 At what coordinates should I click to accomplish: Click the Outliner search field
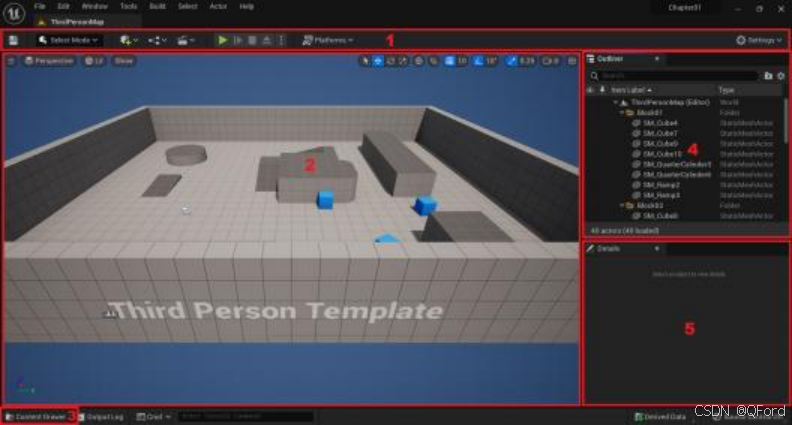tap(673, 76)
